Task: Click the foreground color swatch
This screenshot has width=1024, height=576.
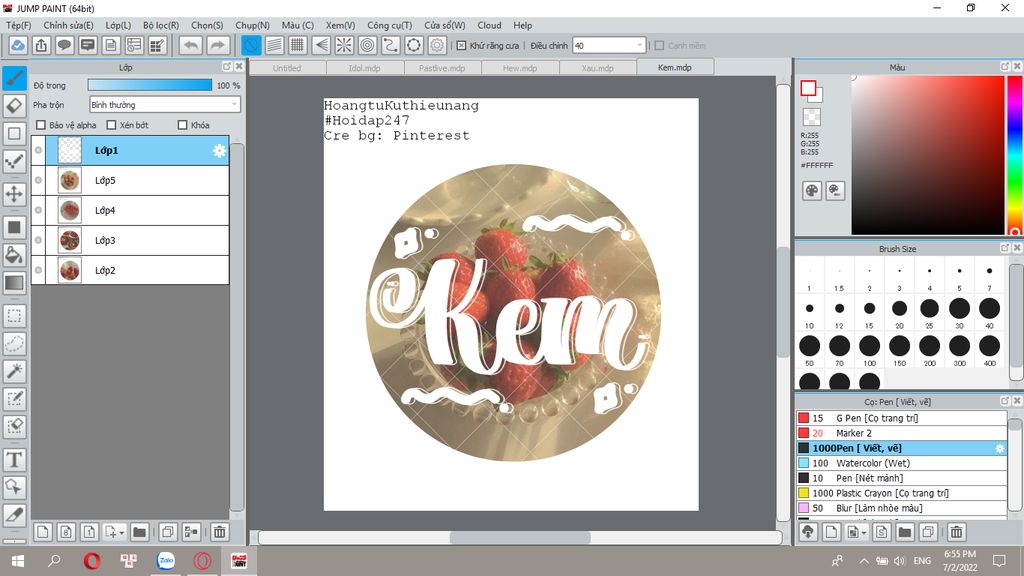Action: (808, 88)
